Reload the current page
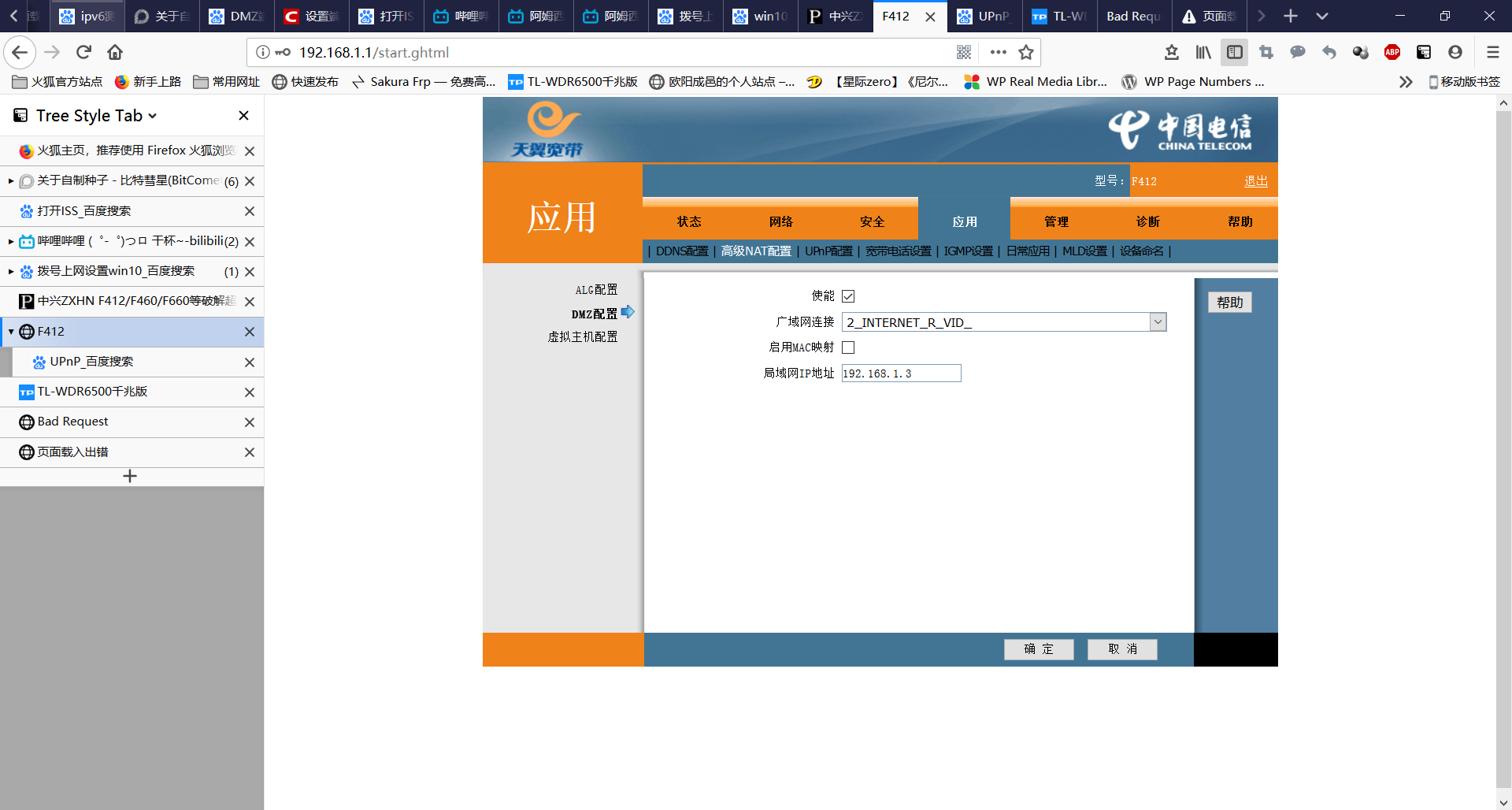1512x810 pixels. coord(83,52)
